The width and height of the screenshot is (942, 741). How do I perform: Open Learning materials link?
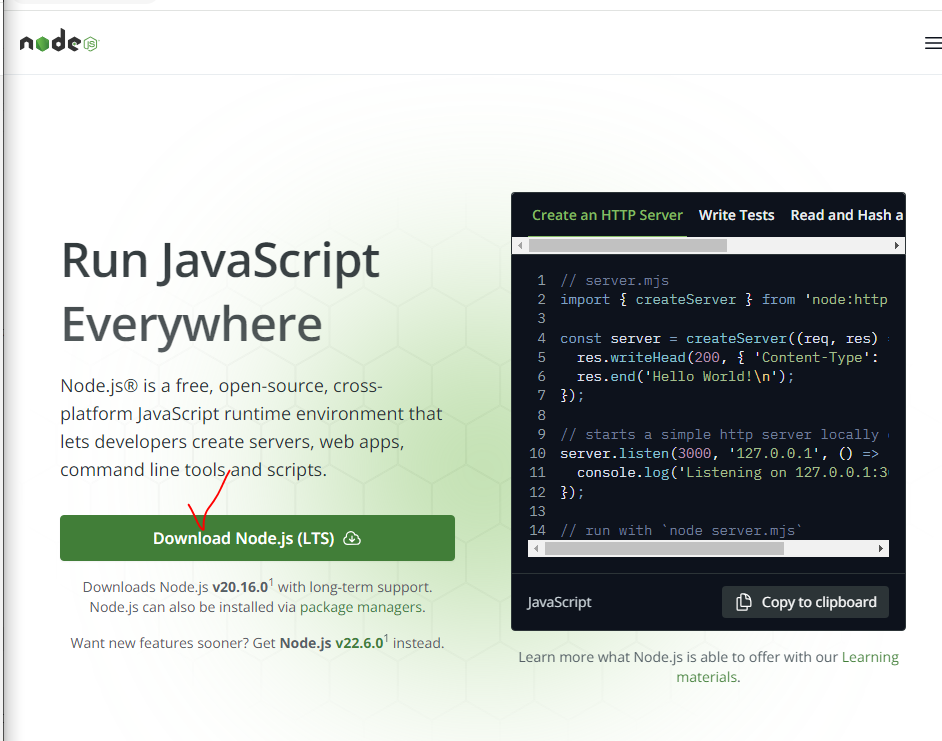[x=787, y=667]
